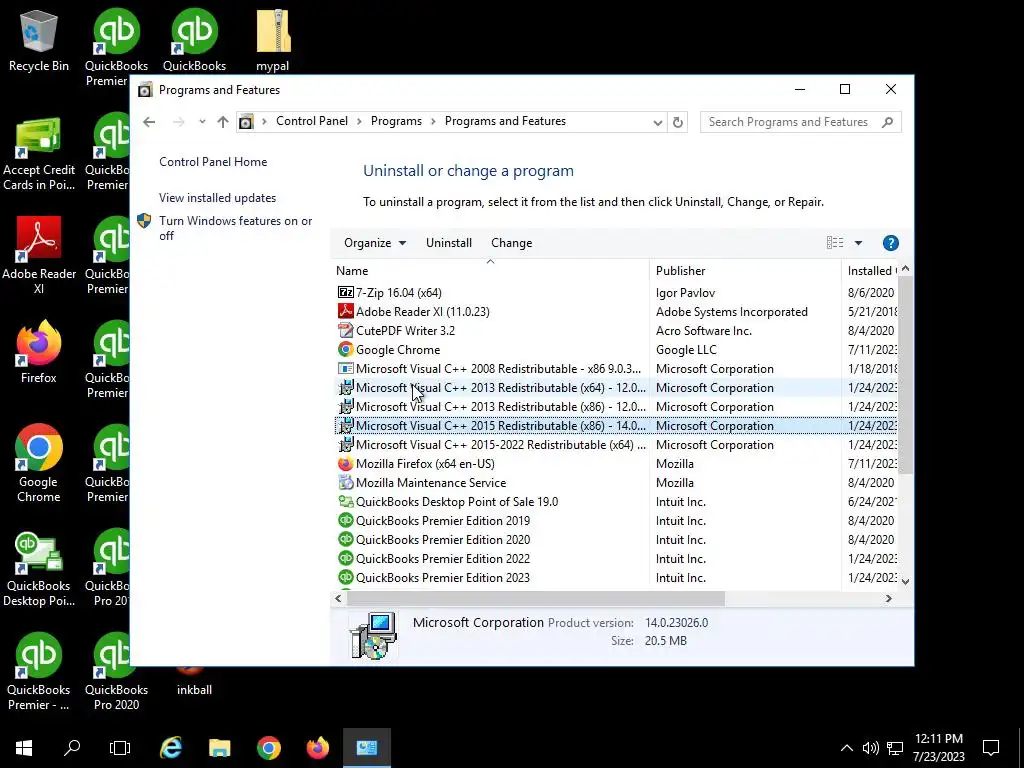Click the network tray icon
Screen dimensions: 1024x768
895,748
